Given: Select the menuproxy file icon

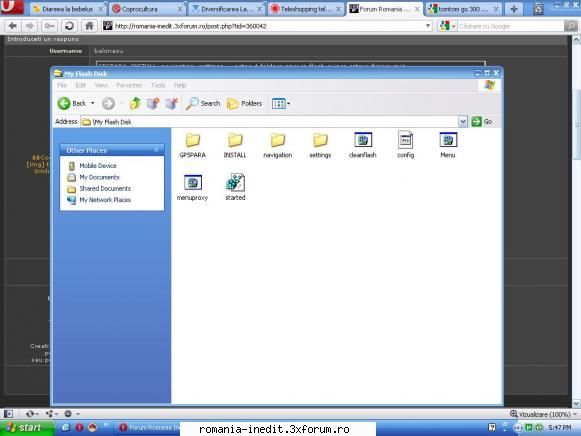Looking at the screenshot, I should 193,183.
